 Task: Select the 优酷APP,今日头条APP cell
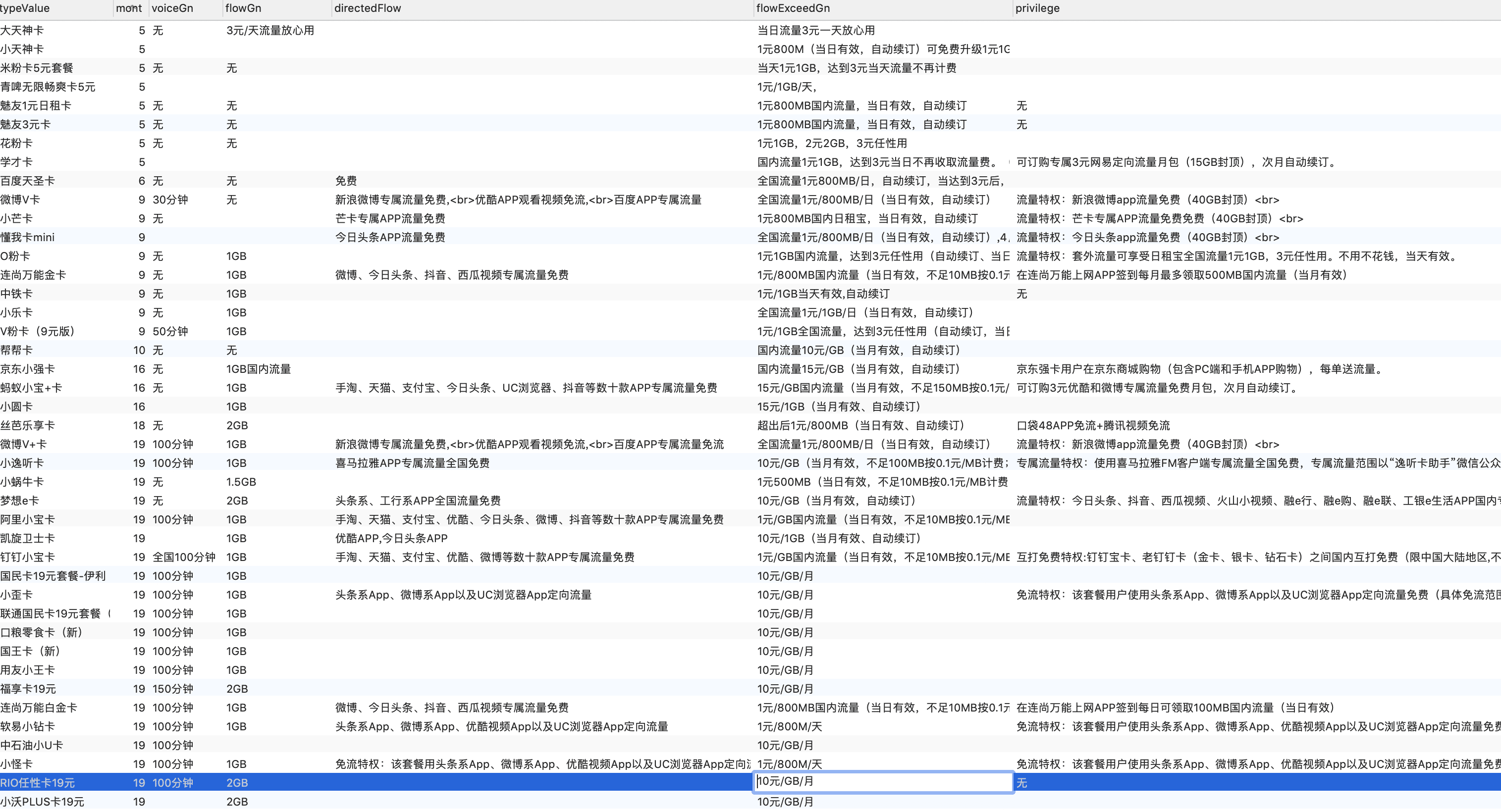(x=391, y=538)
